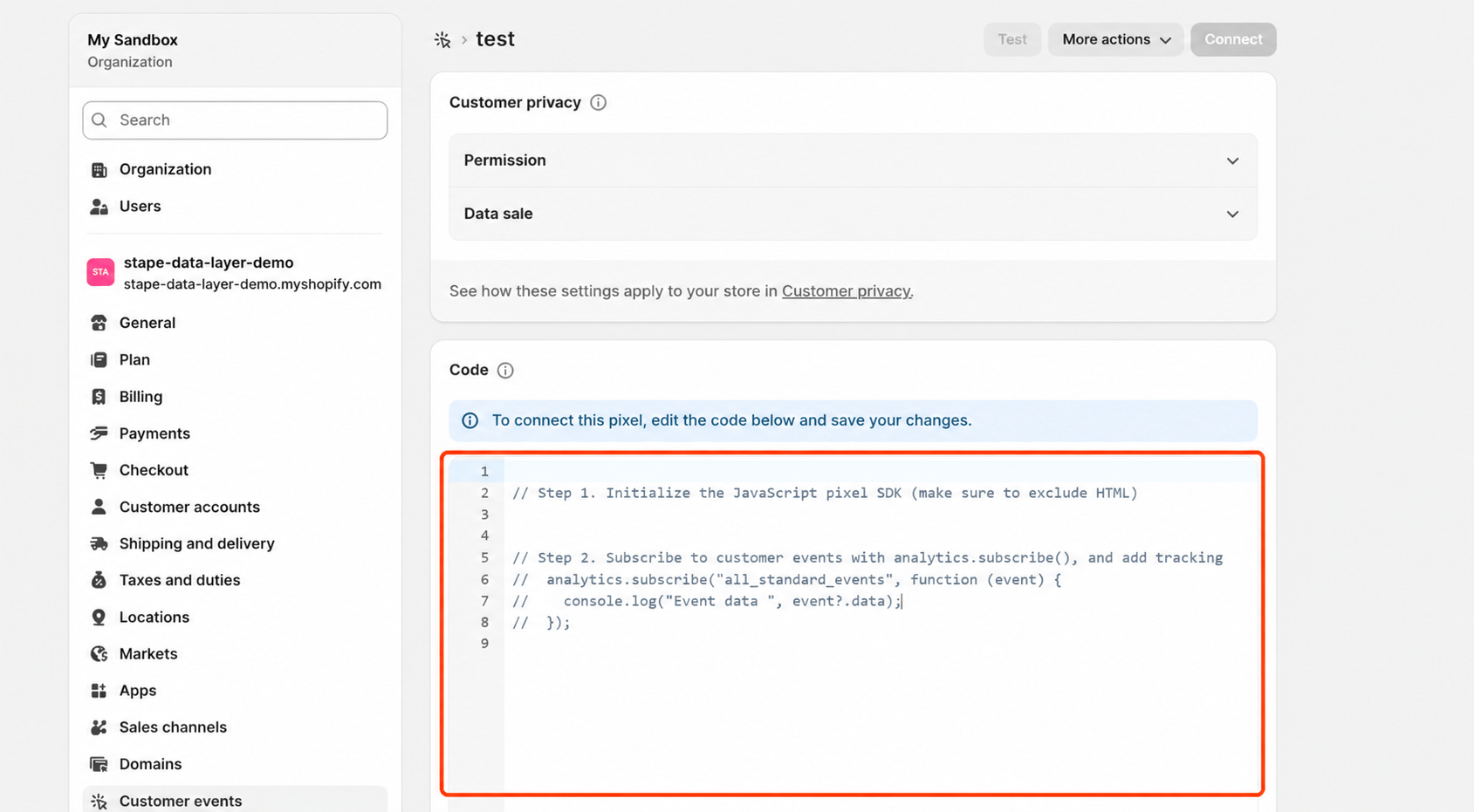The width and height of the screenshot is (1474, 812).
Task: Click the Locations pin icon
Action: click(99, 617)
